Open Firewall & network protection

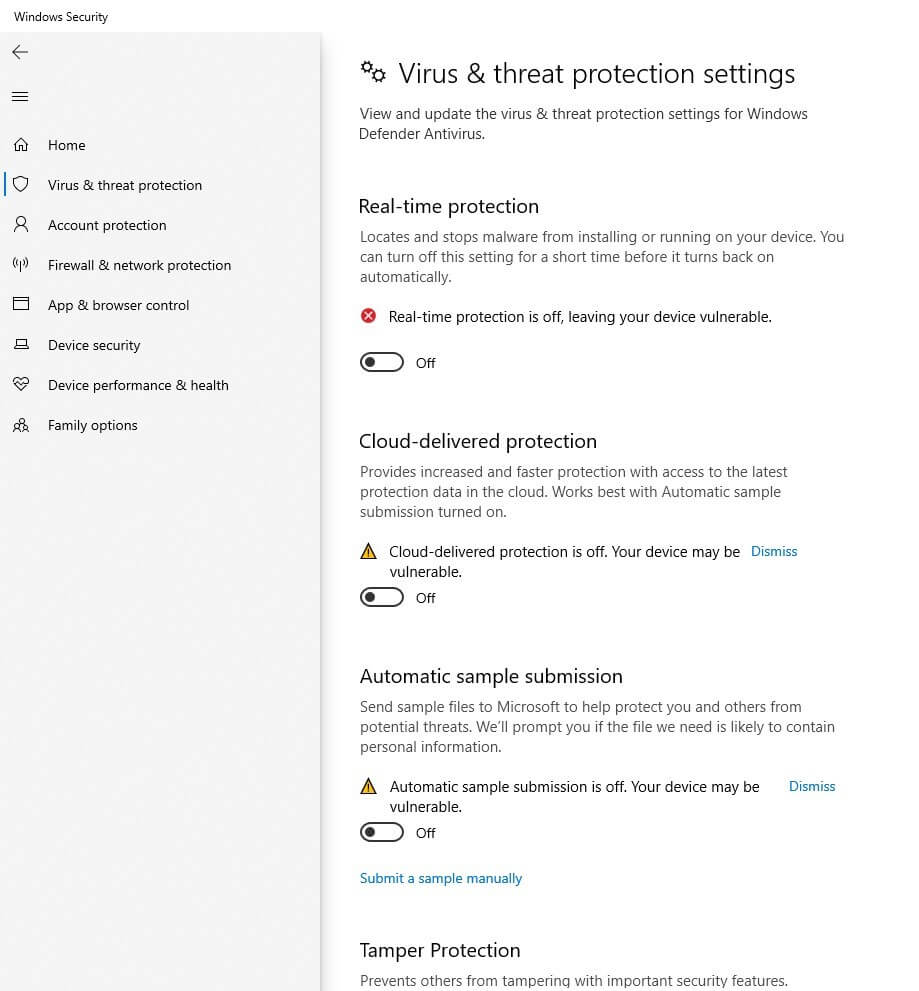(139, 265)
